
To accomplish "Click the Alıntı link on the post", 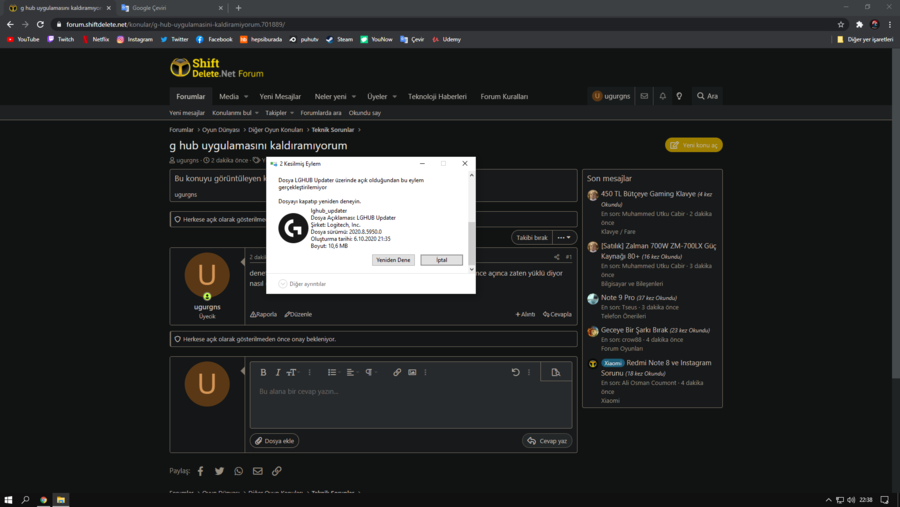I will click(525, 314).
